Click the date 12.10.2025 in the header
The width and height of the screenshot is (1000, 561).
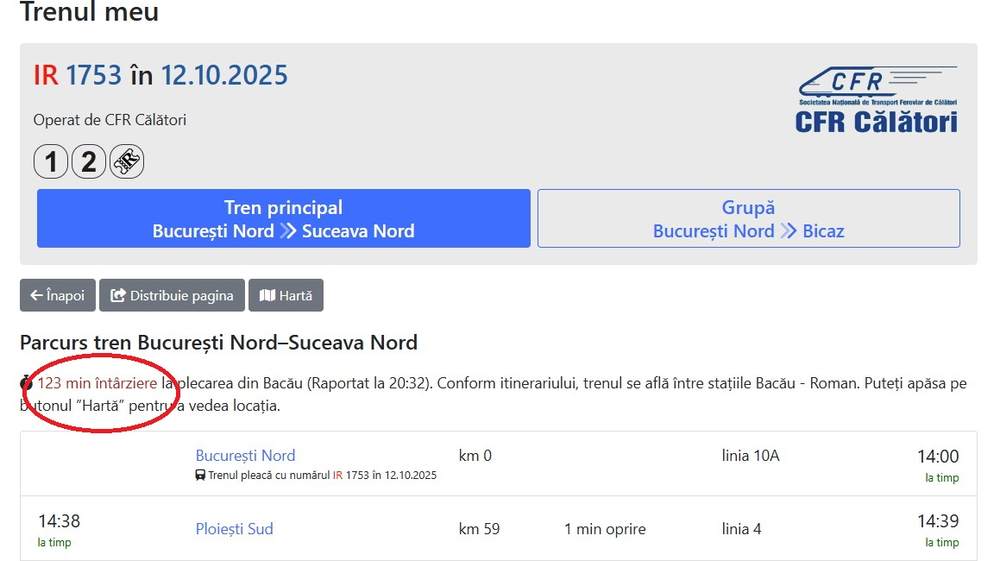(224, 75)
